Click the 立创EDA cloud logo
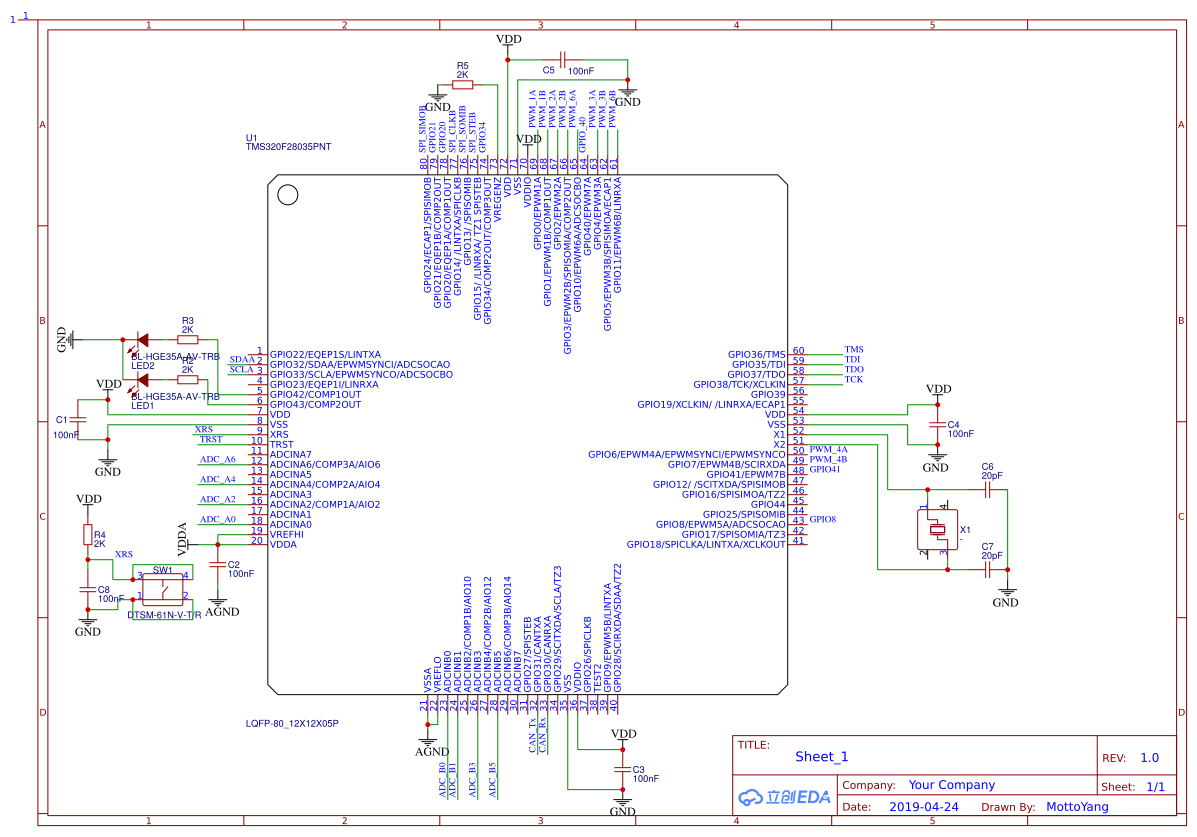 (x=785, y=796)
